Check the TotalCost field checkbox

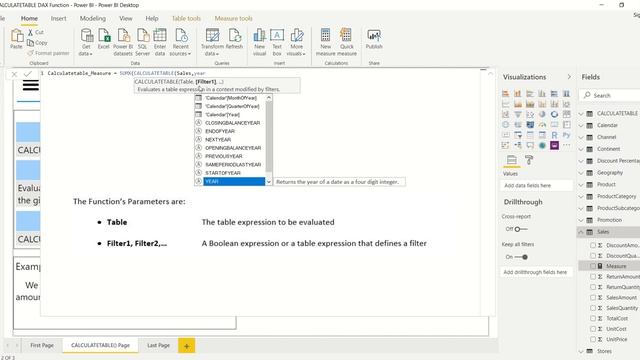click(x=593, y=318)
